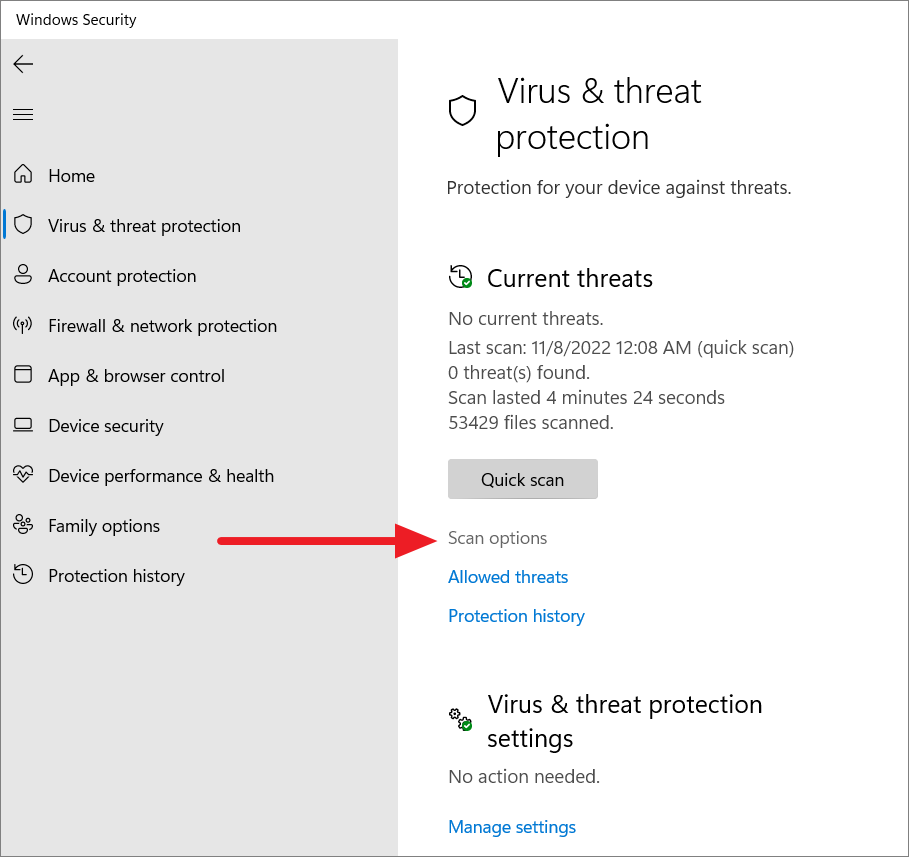Click the Protection history clock icon in sidebar

pyautogui.click(x=23, y=575)
